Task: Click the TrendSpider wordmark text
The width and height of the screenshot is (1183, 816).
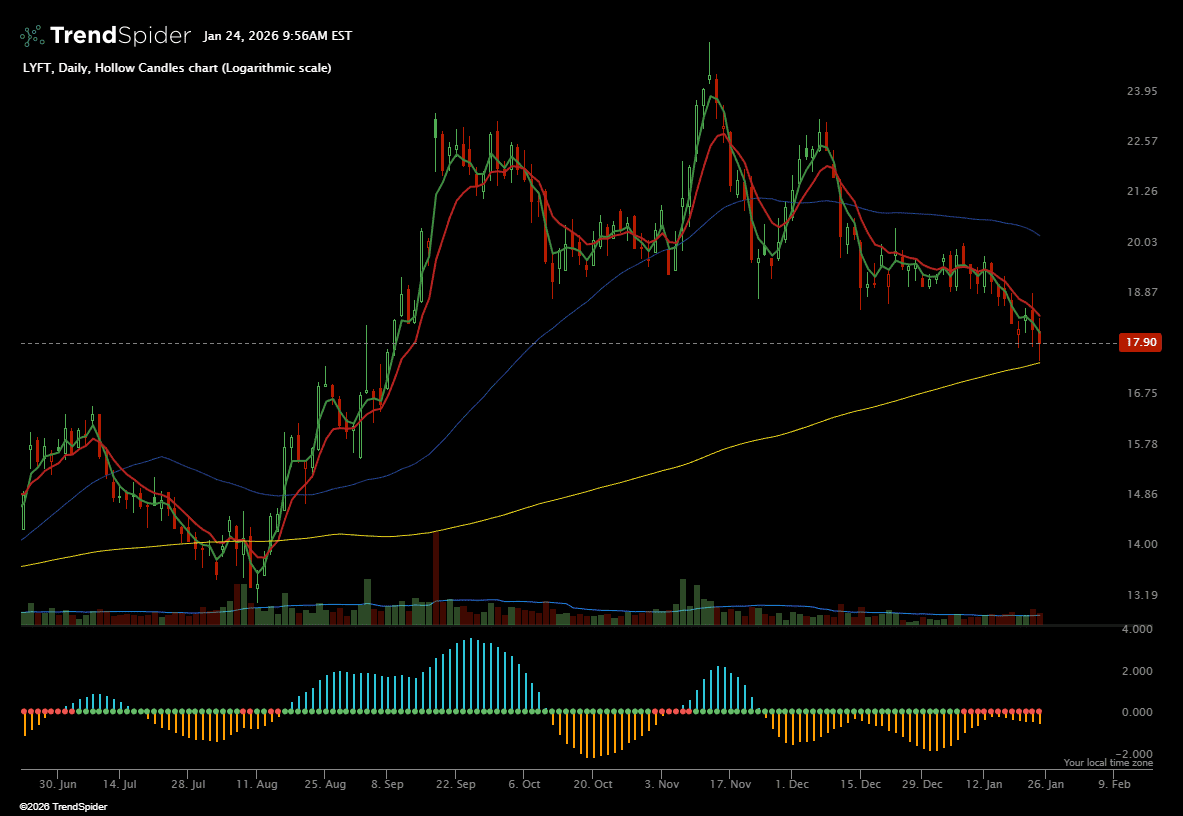Action: click(x=119, y=36)
